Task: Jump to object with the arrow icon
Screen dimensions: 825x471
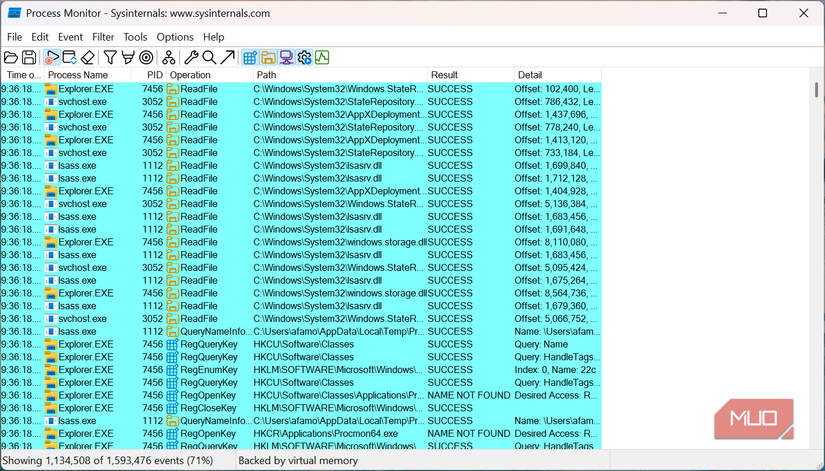Action: [x=227, y=57]
